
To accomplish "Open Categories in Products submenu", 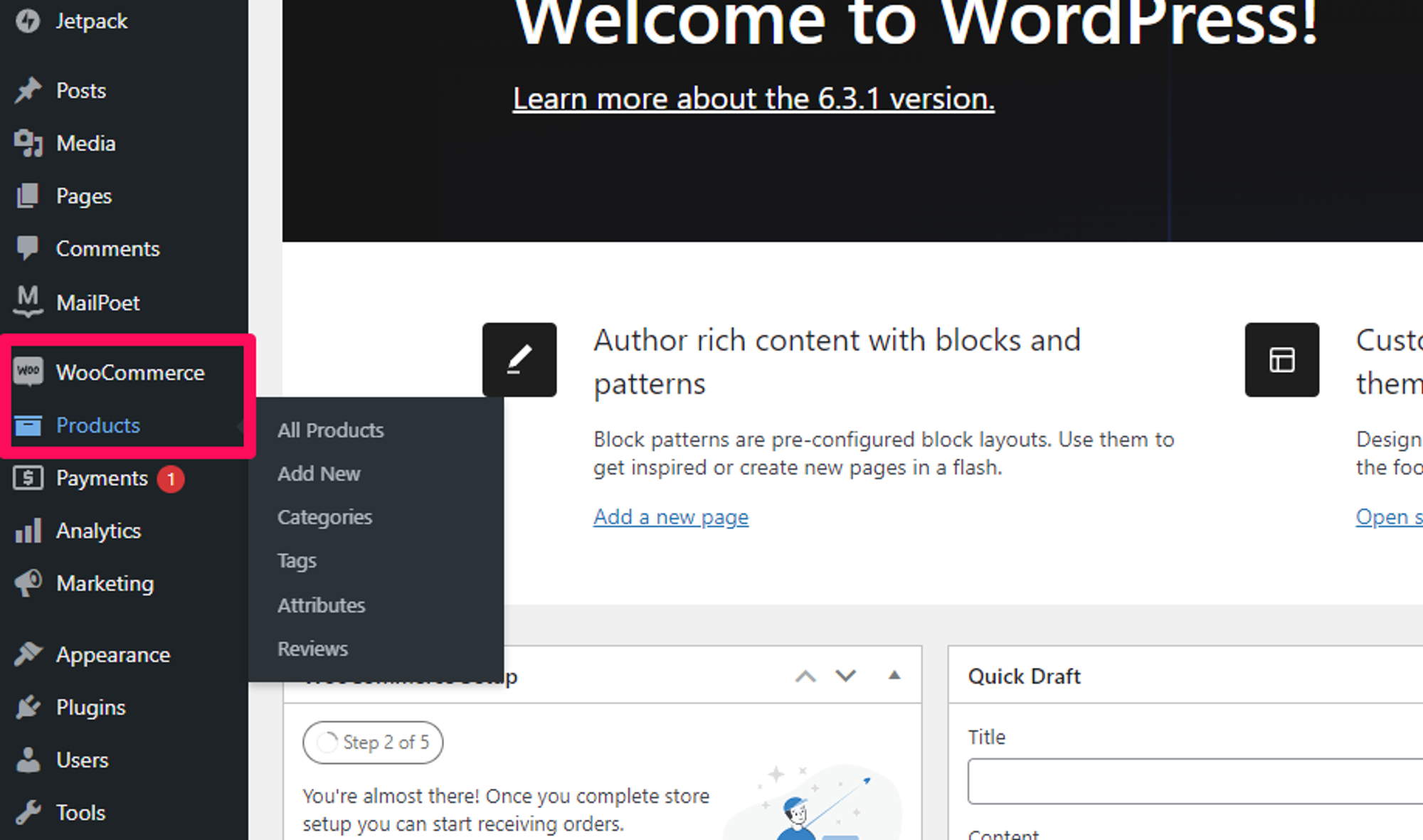I will click(x=324, y=517).
